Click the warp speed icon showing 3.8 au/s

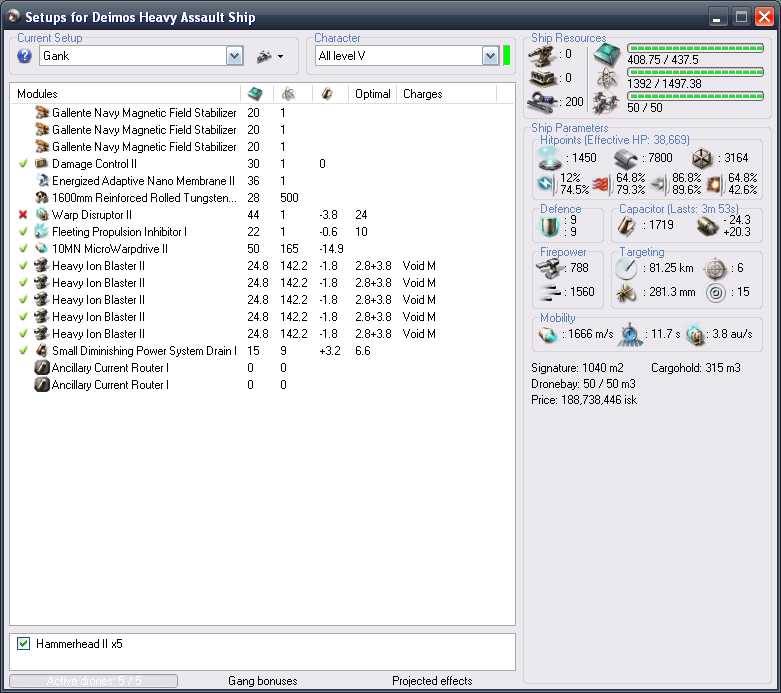(695, 334)
